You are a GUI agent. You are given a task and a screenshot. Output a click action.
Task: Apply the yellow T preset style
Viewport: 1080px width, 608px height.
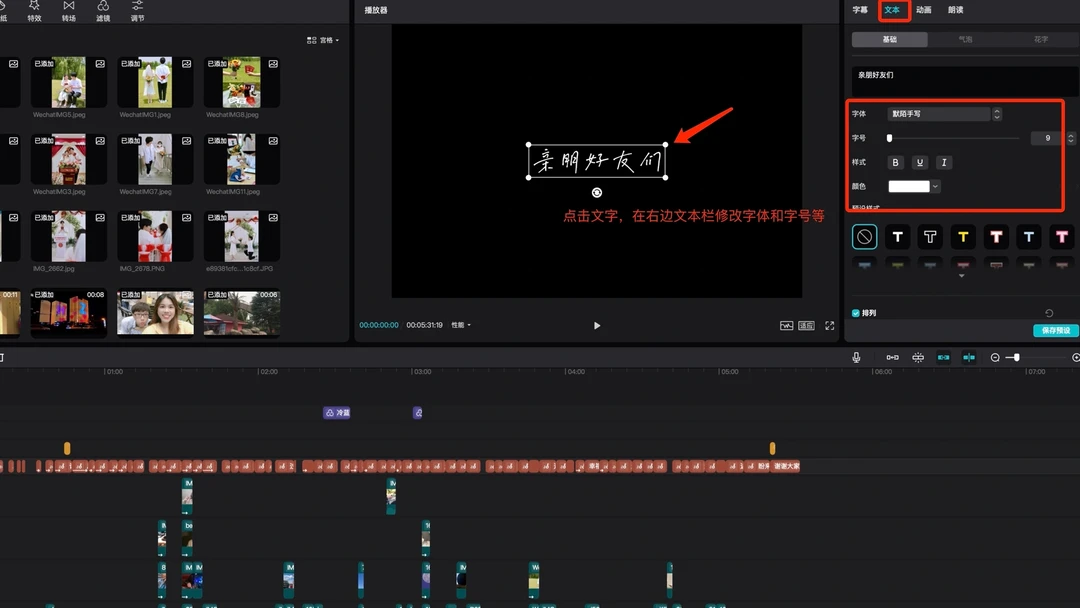click(x=963, y=237)
